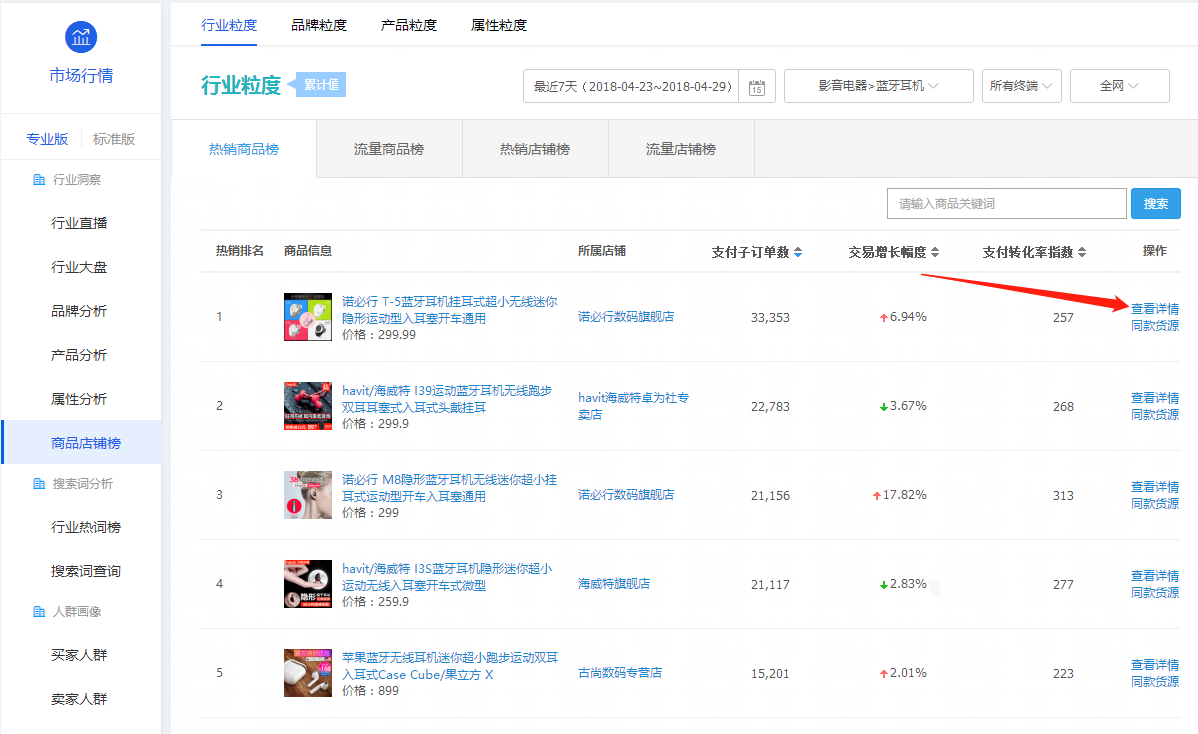Click 同款货源 for rank 1 product
Screen dimensions: 1198x734
[1155, 325]
